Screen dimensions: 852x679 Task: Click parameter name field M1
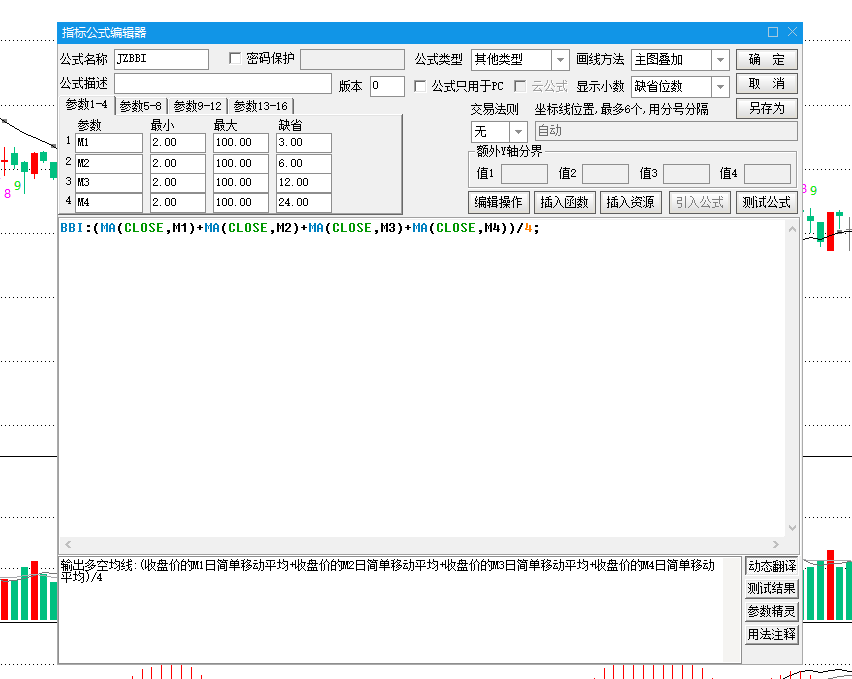(109, 143)
